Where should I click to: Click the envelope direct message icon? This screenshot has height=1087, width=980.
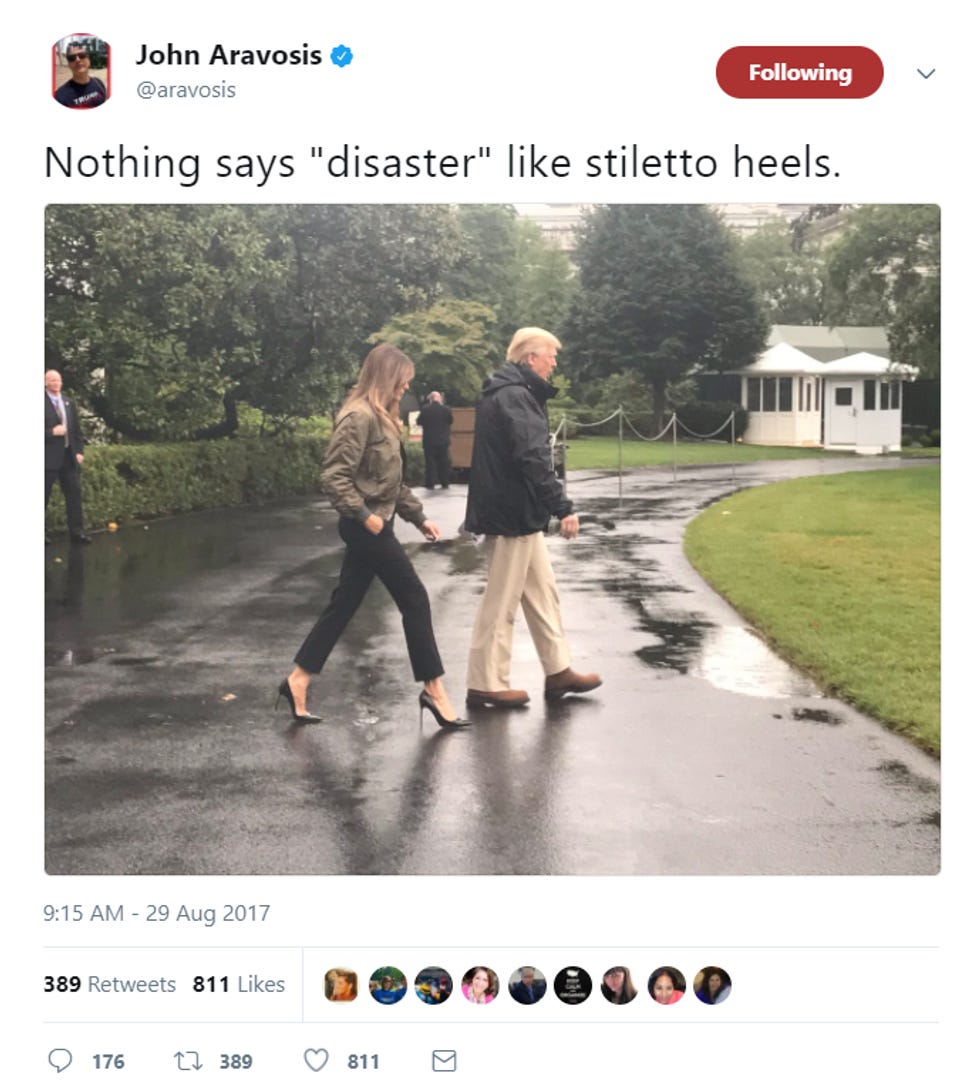(444, 1061)
